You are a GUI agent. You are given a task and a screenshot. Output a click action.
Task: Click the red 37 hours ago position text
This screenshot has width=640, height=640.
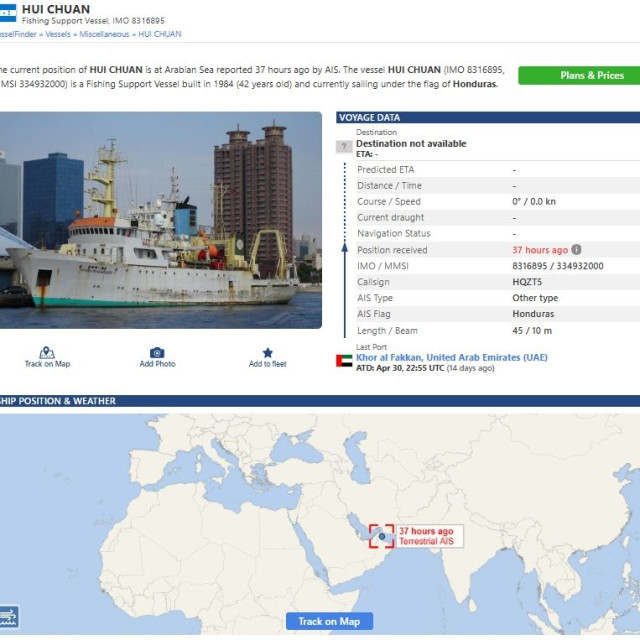click(x=540, y=250)
